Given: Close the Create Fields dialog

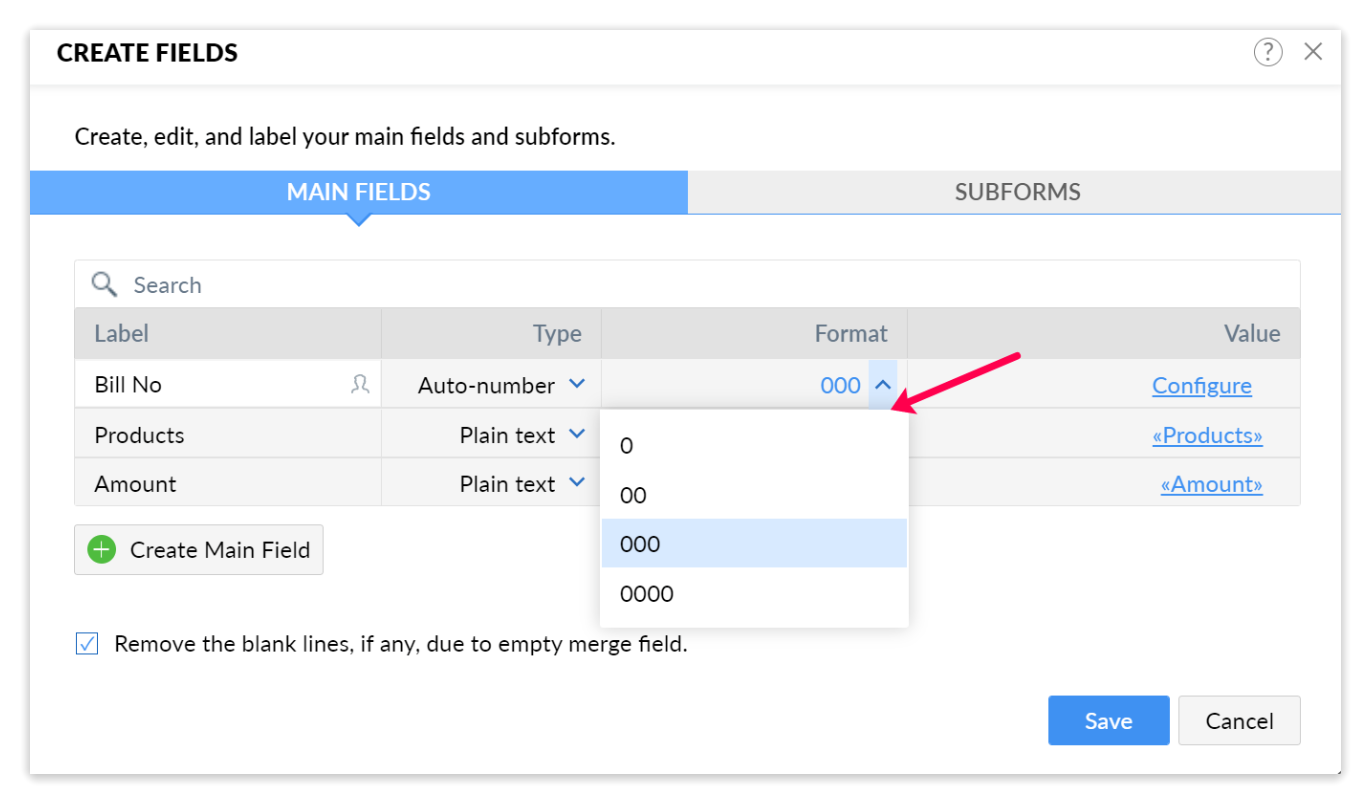Looking at the screenshot, I should pyautogui.click(x=1313, y=52).
